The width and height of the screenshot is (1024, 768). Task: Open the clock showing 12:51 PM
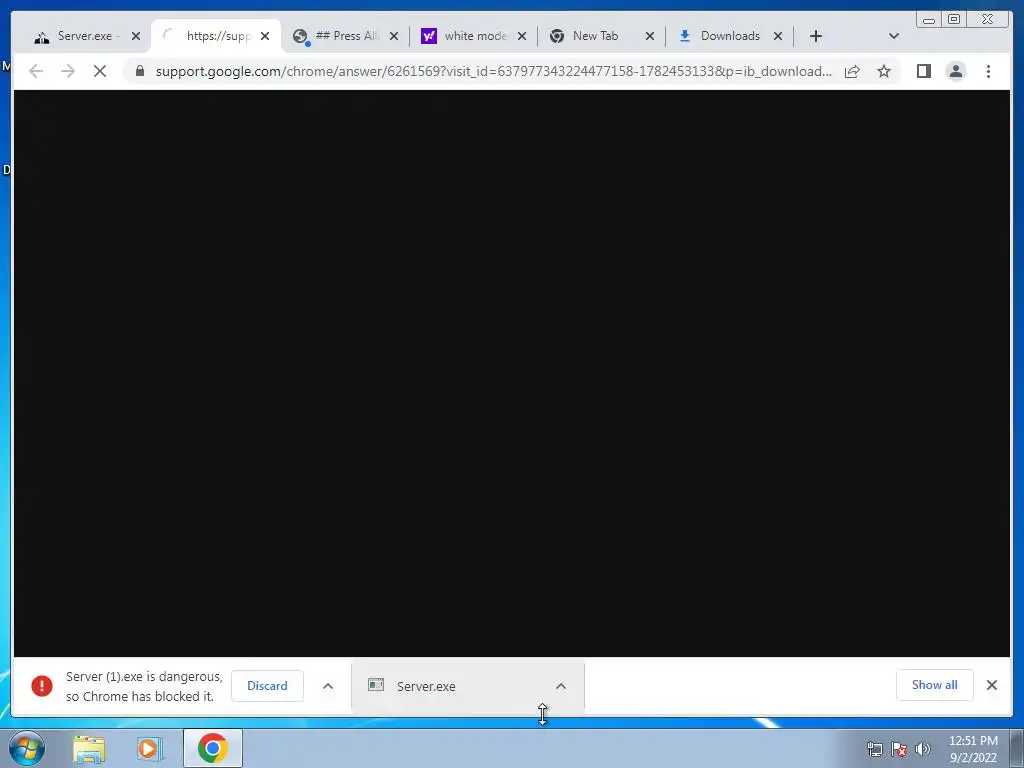coord(973,749)
